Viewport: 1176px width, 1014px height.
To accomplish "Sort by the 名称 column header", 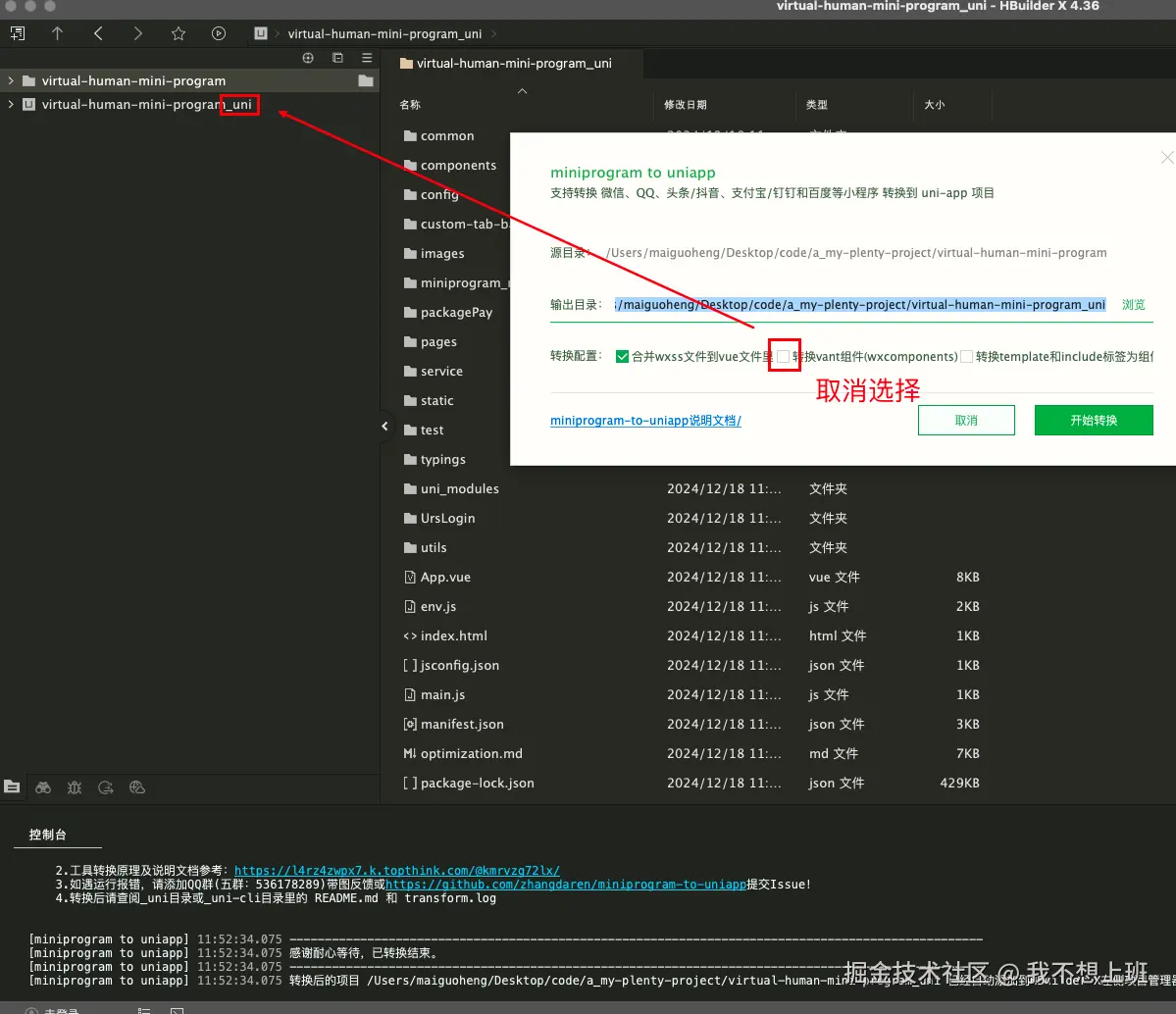I will click(410, 105).
